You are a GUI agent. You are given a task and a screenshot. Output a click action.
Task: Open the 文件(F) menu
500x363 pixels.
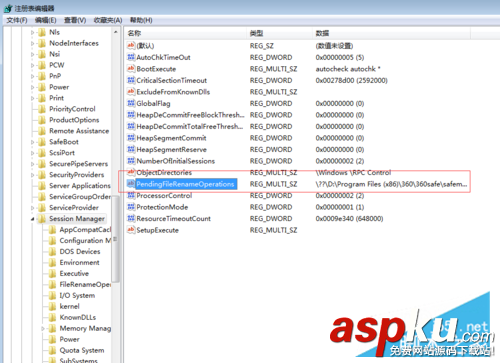click(x=17, y=20)
